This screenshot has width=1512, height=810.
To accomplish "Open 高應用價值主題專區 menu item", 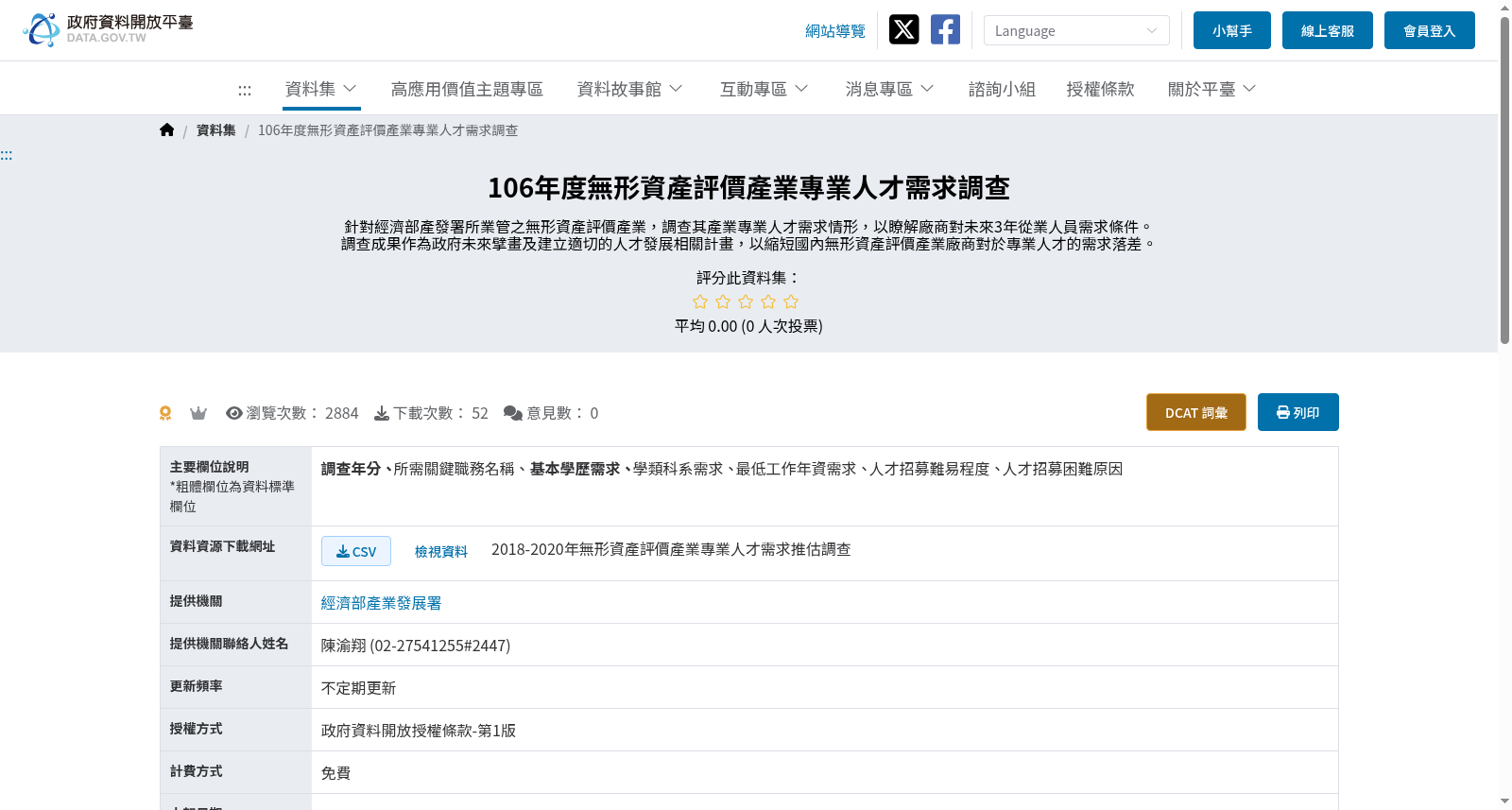I will pos(467,89).
